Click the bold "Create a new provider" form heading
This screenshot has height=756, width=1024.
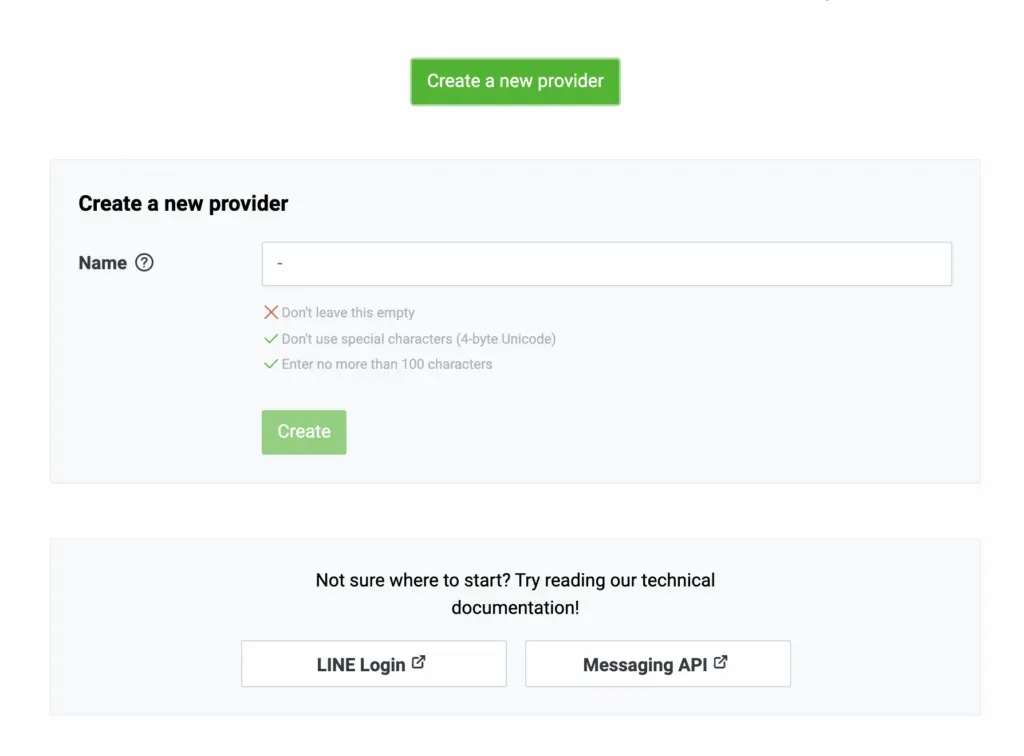point(183,204)
